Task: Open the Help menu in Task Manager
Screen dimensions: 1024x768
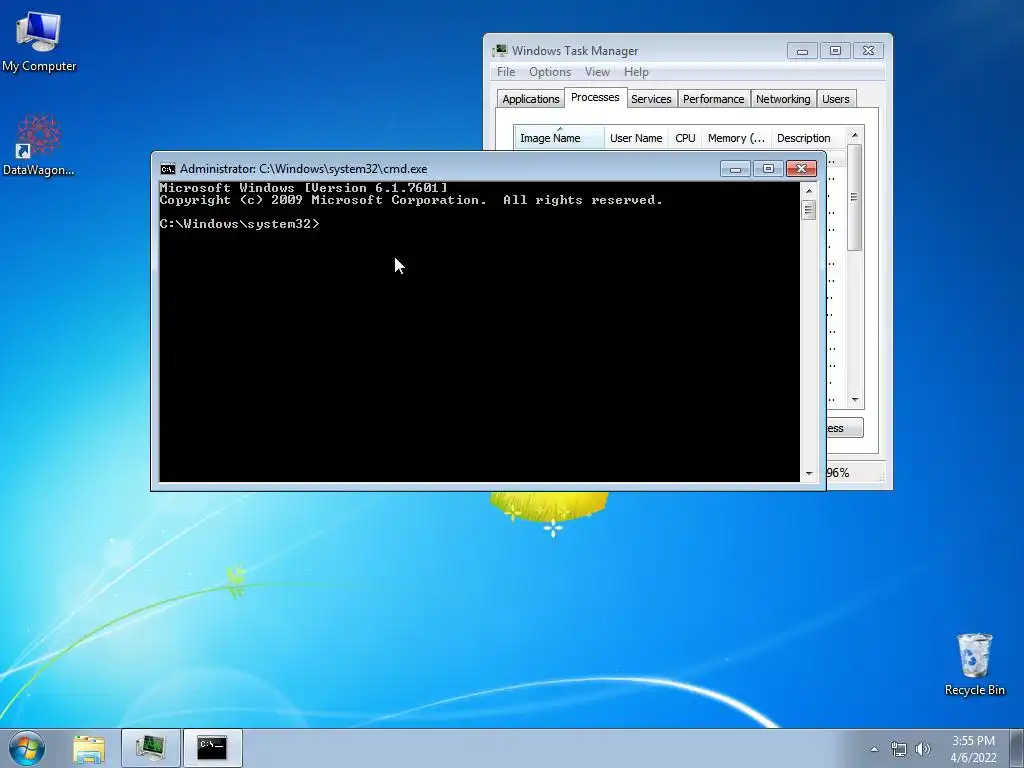Action: click(x=636, y=72)
